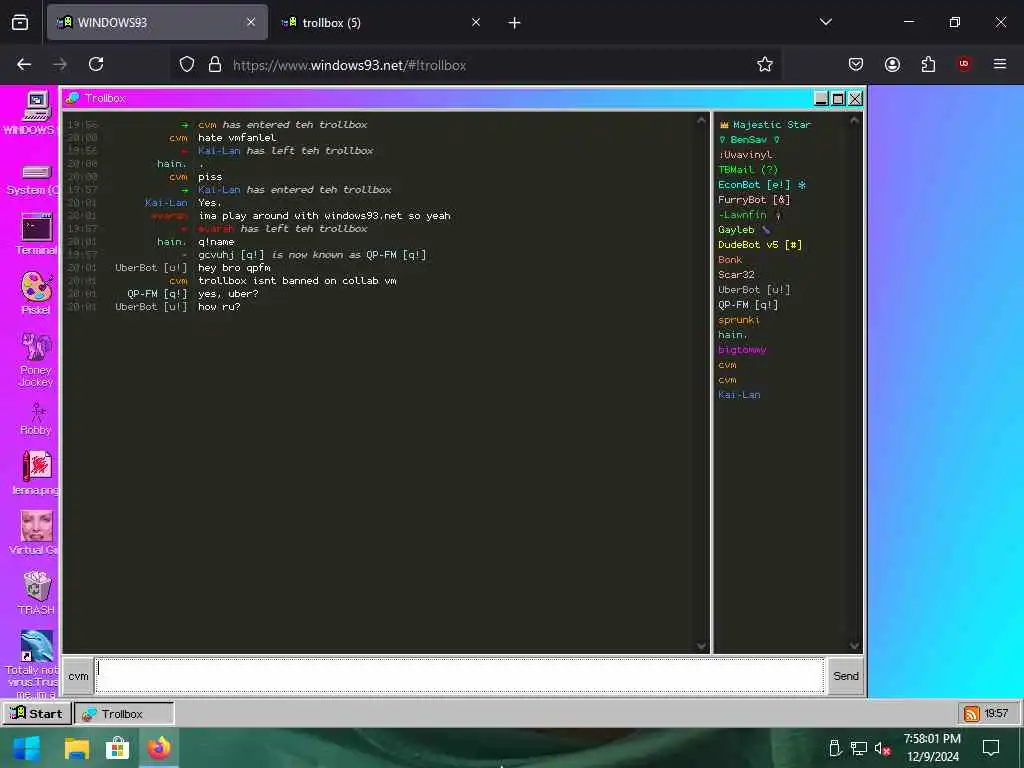Screen dimensions: 1024x768
Task: Open the Windows notification center icon
Action: point(991,748)
